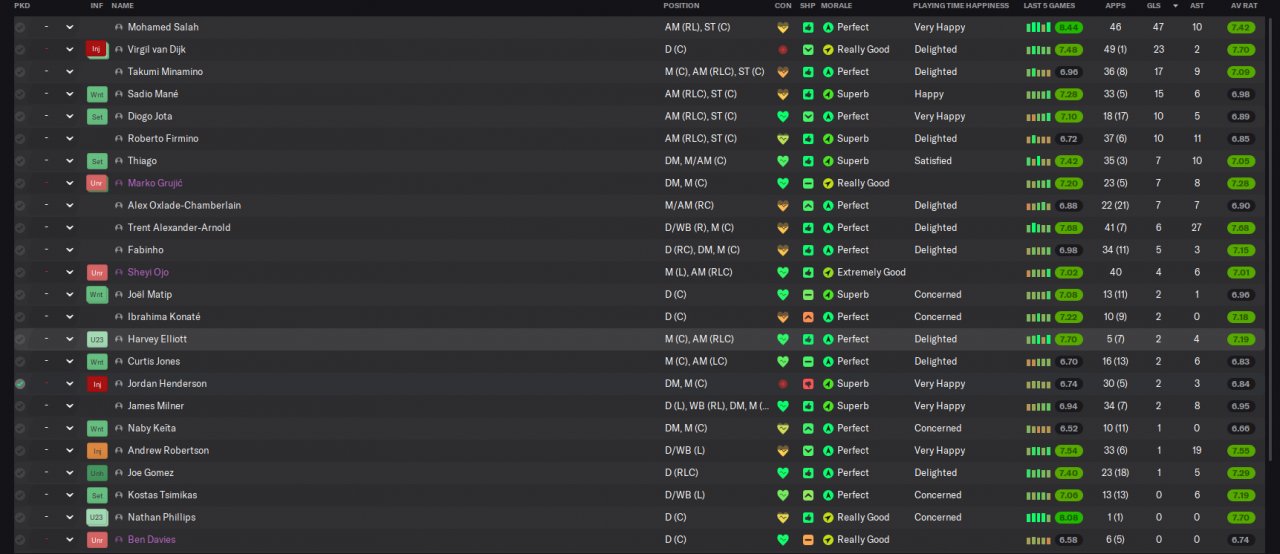Image resolution: width=1280 pixels, height=554 pixels.
Task: Tick the picked circle for Thiago
Action: point(20,161)
